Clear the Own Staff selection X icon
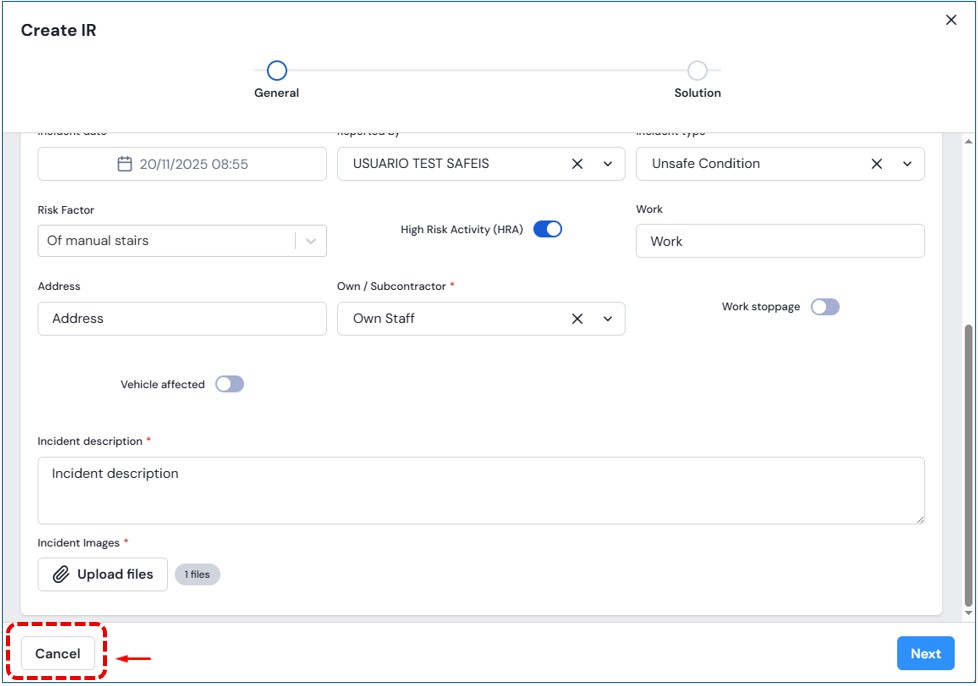The height and width of the screenshot is (686, 978). coord(577,319)
